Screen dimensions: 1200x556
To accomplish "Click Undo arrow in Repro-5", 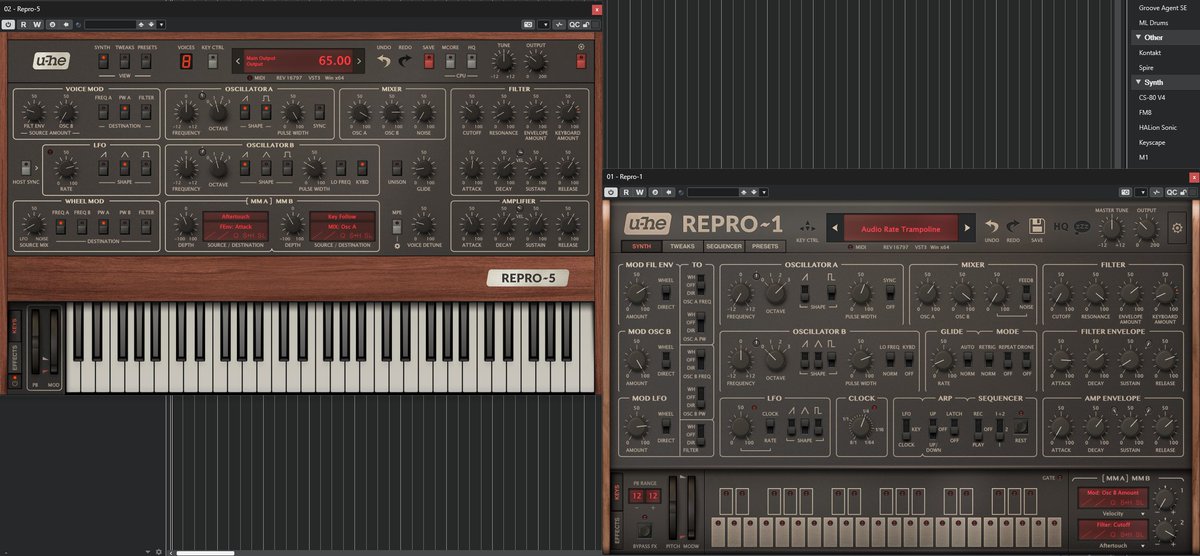I will coord(383,61).
